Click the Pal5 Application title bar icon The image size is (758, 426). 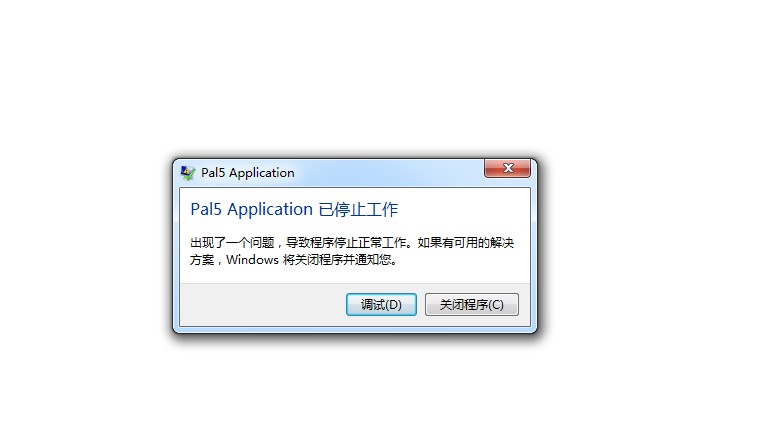click(188, 173)
